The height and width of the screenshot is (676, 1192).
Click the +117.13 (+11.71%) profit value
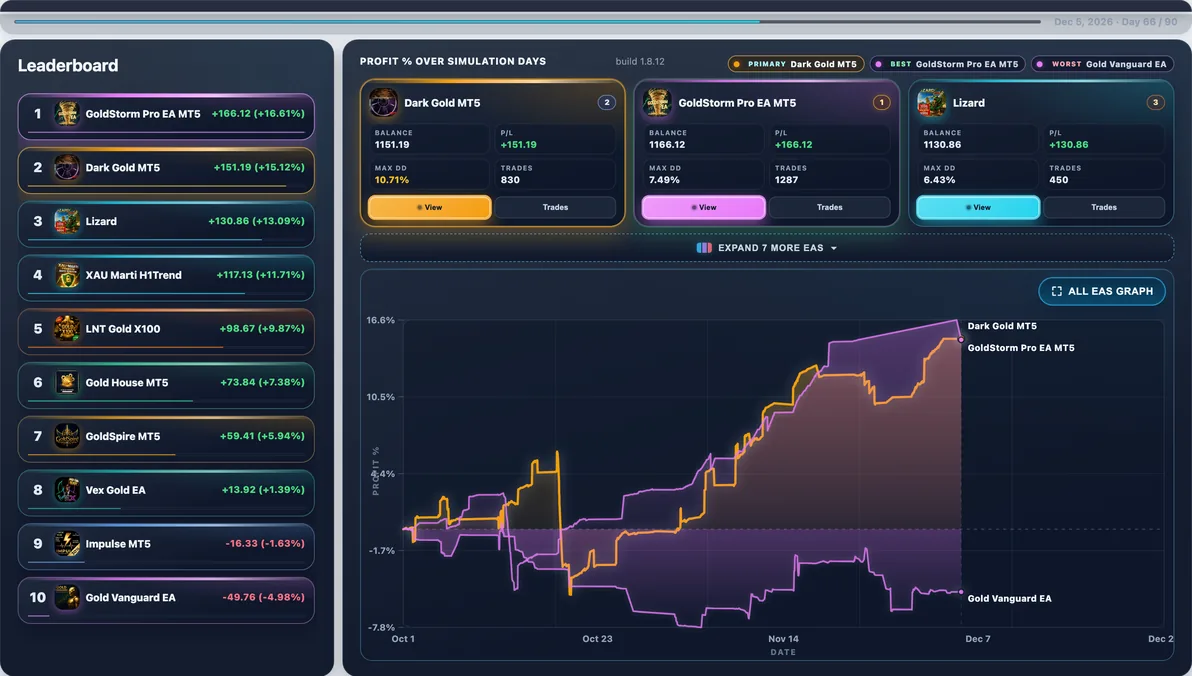click(x=260, y=275)
